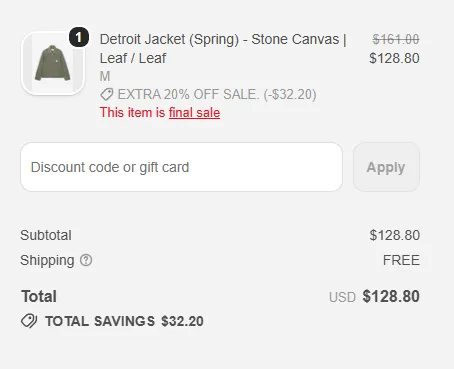This screenshot has width=454, height=369.
Task: Click the $128.80 item sale price
Action: (394, 58)
